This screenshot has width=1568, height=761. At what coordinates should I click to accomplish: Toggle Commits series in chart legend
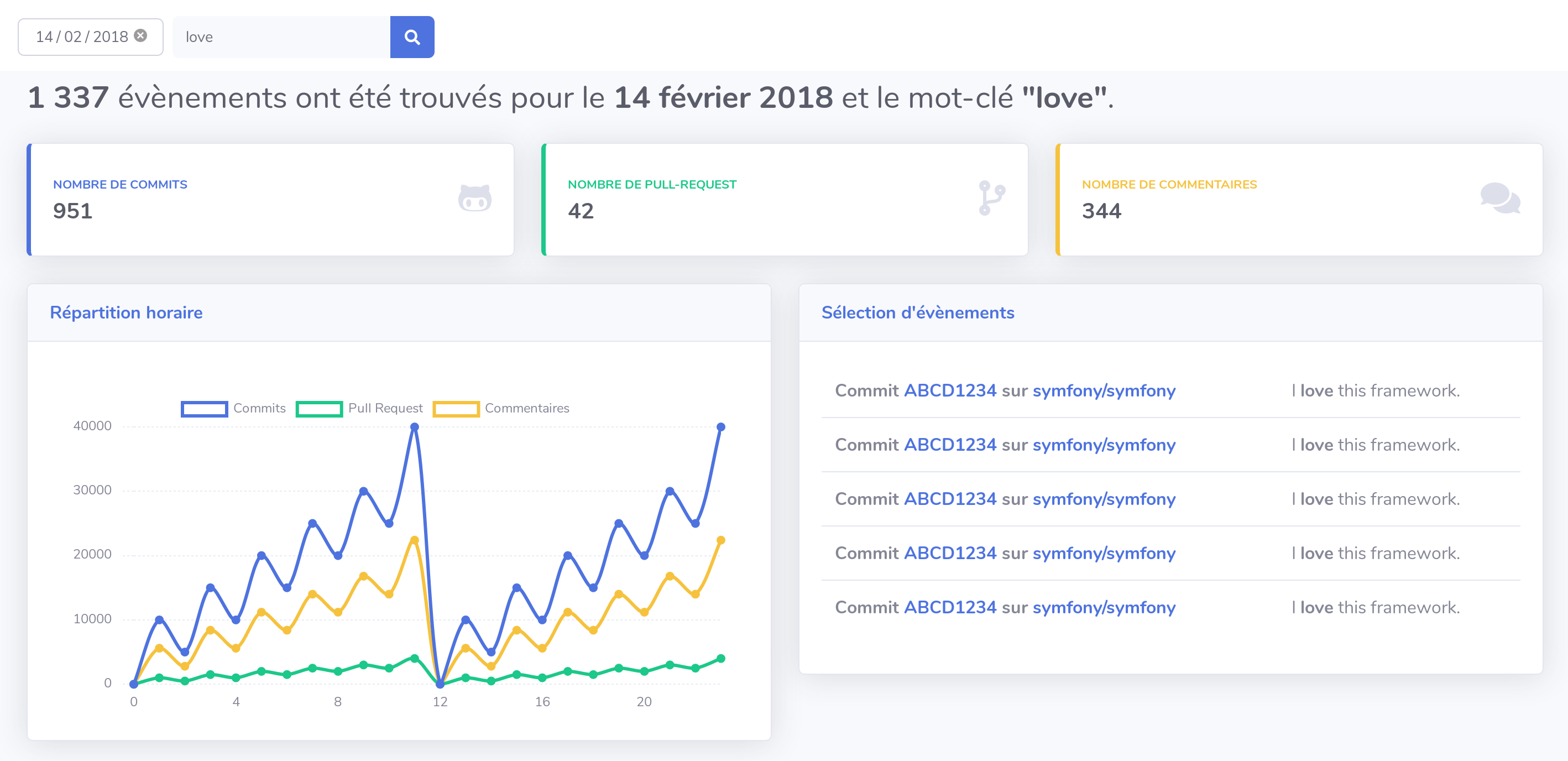coord(259,409)
